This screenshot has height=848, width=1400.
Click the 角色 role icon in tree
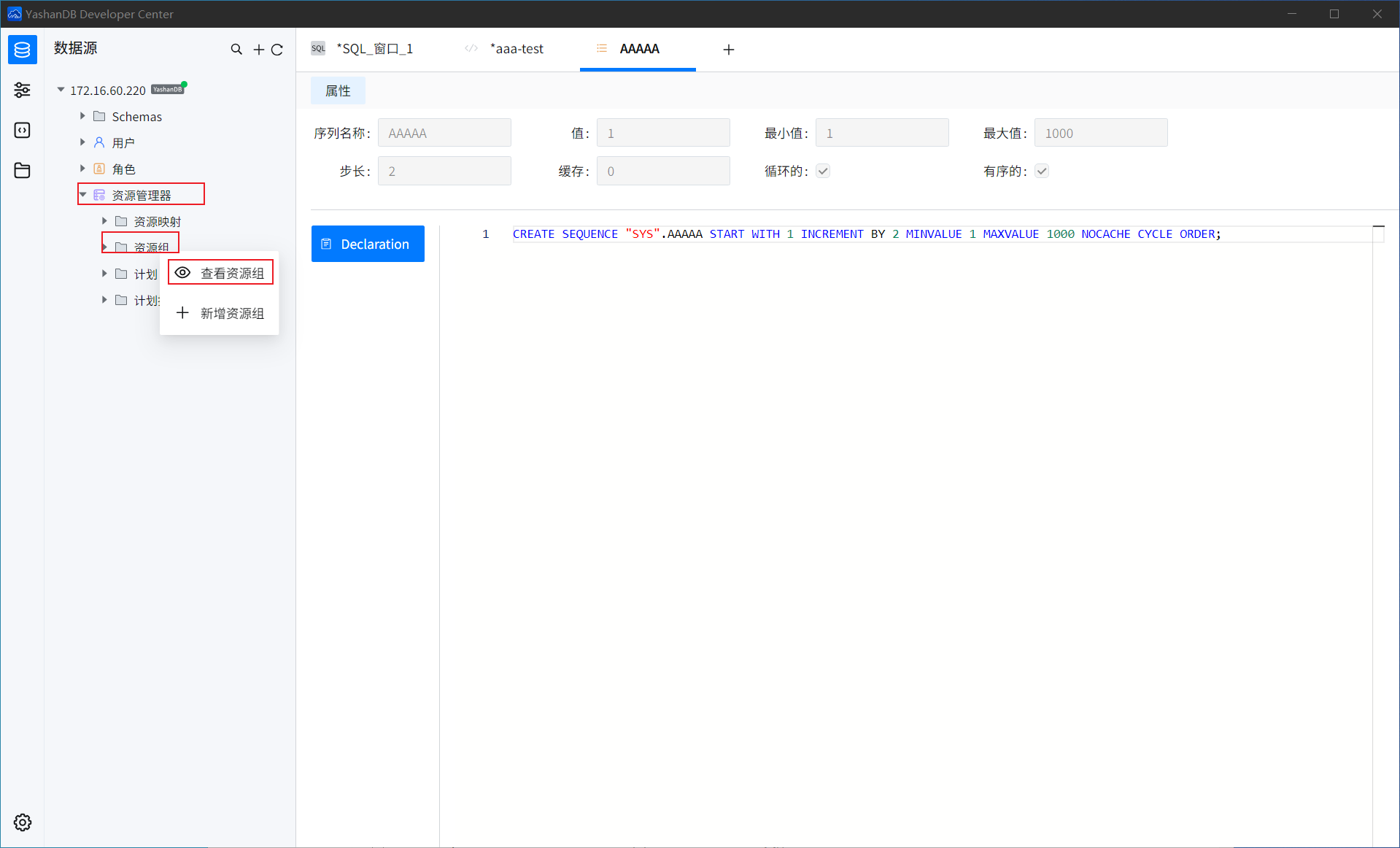(x=99, y=169)
